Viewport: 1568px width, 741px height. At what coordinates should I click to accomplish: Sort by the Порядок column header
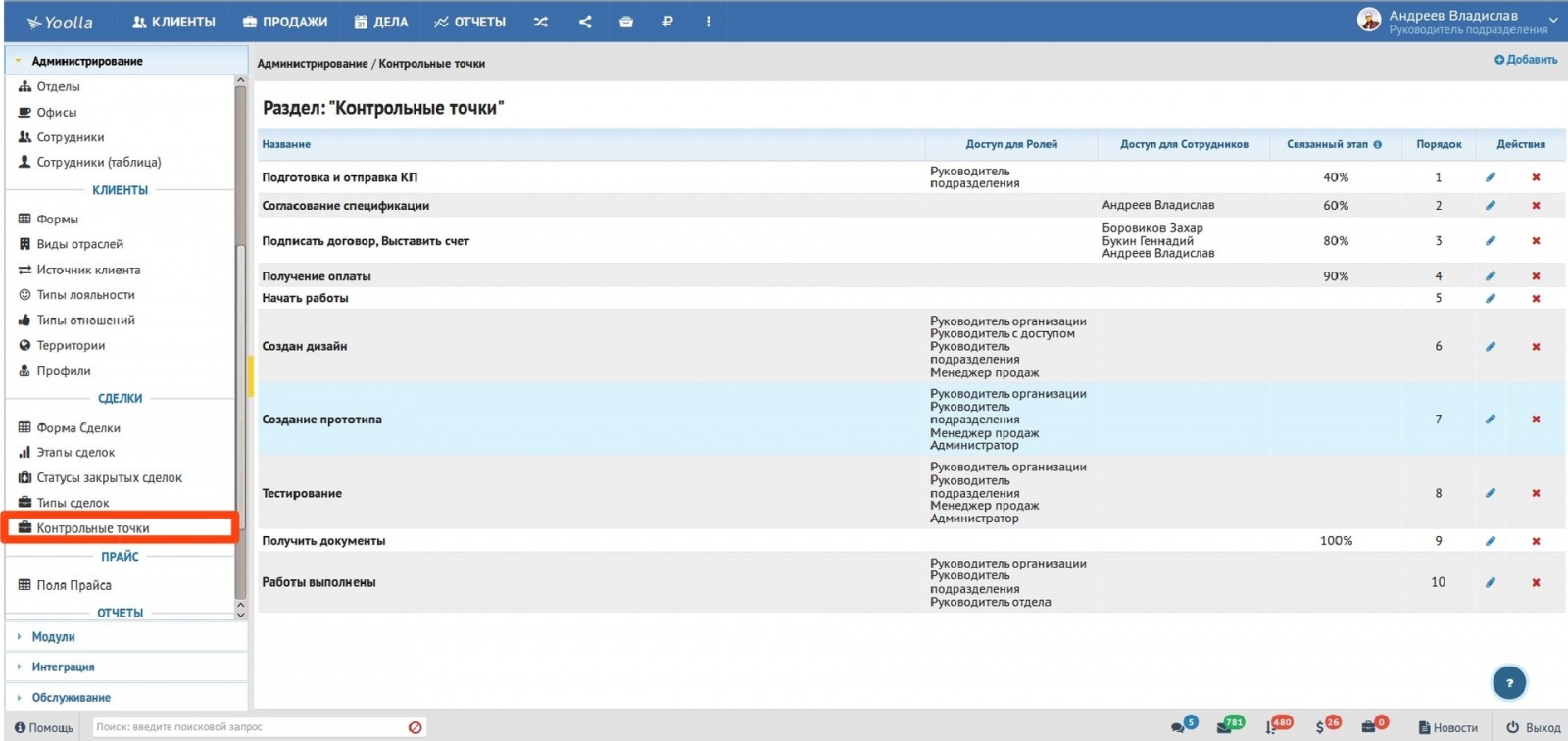tap(1439, 144)
